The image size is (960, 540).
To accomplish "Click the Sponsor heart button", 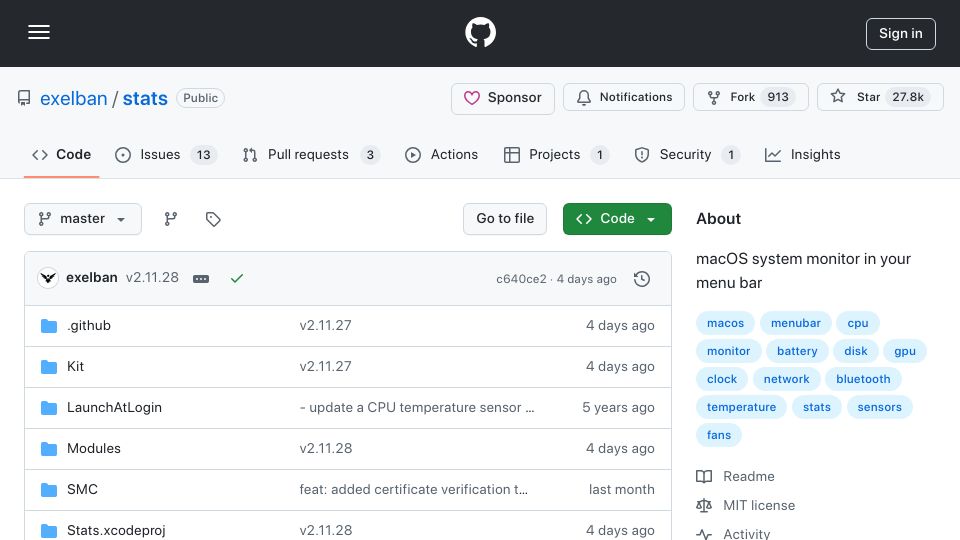I will [503, 98].
